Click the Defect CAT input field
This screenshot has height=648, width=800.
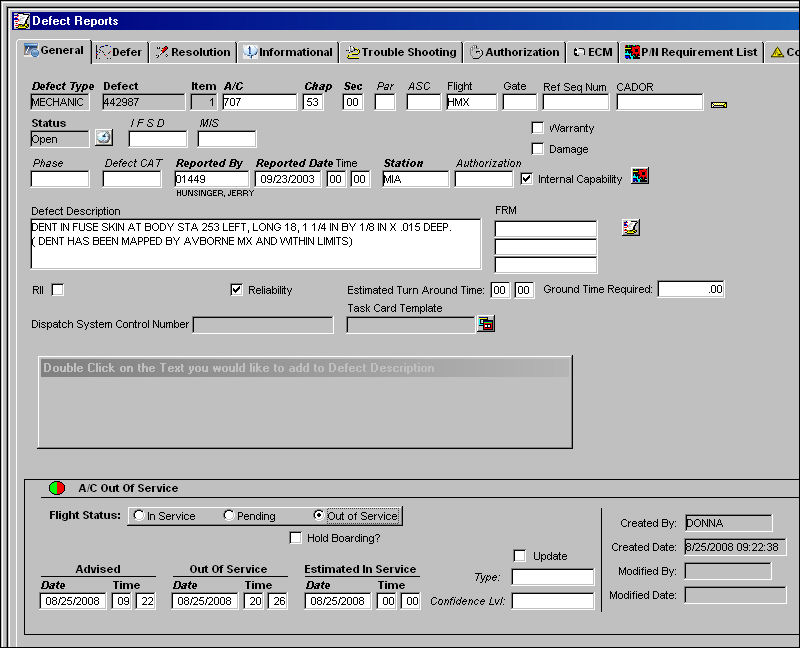[x=132, y=179]
